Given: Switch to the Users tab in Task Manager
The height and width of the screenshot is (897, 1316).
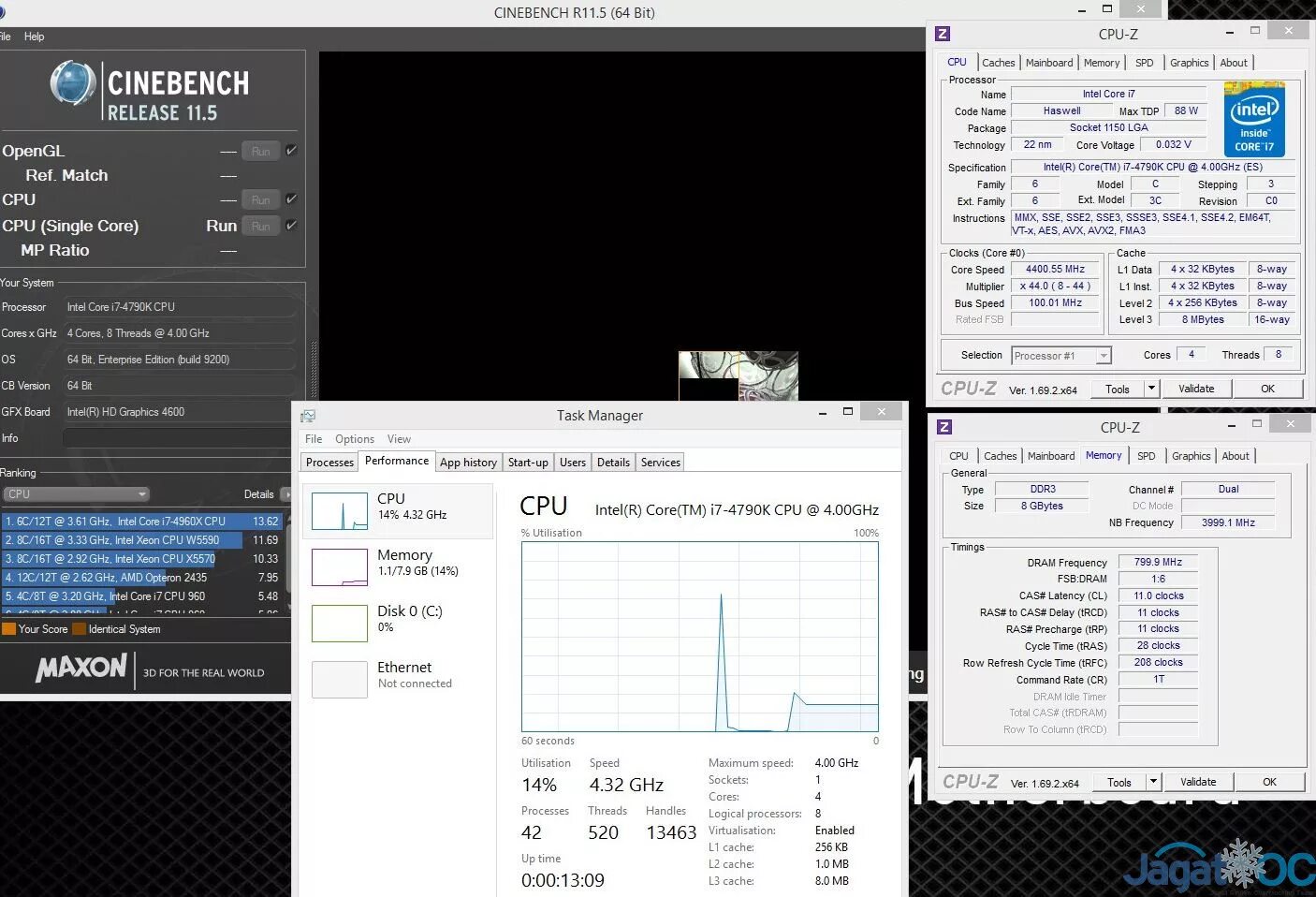Looking at the screenshot, I should [573, 463].
